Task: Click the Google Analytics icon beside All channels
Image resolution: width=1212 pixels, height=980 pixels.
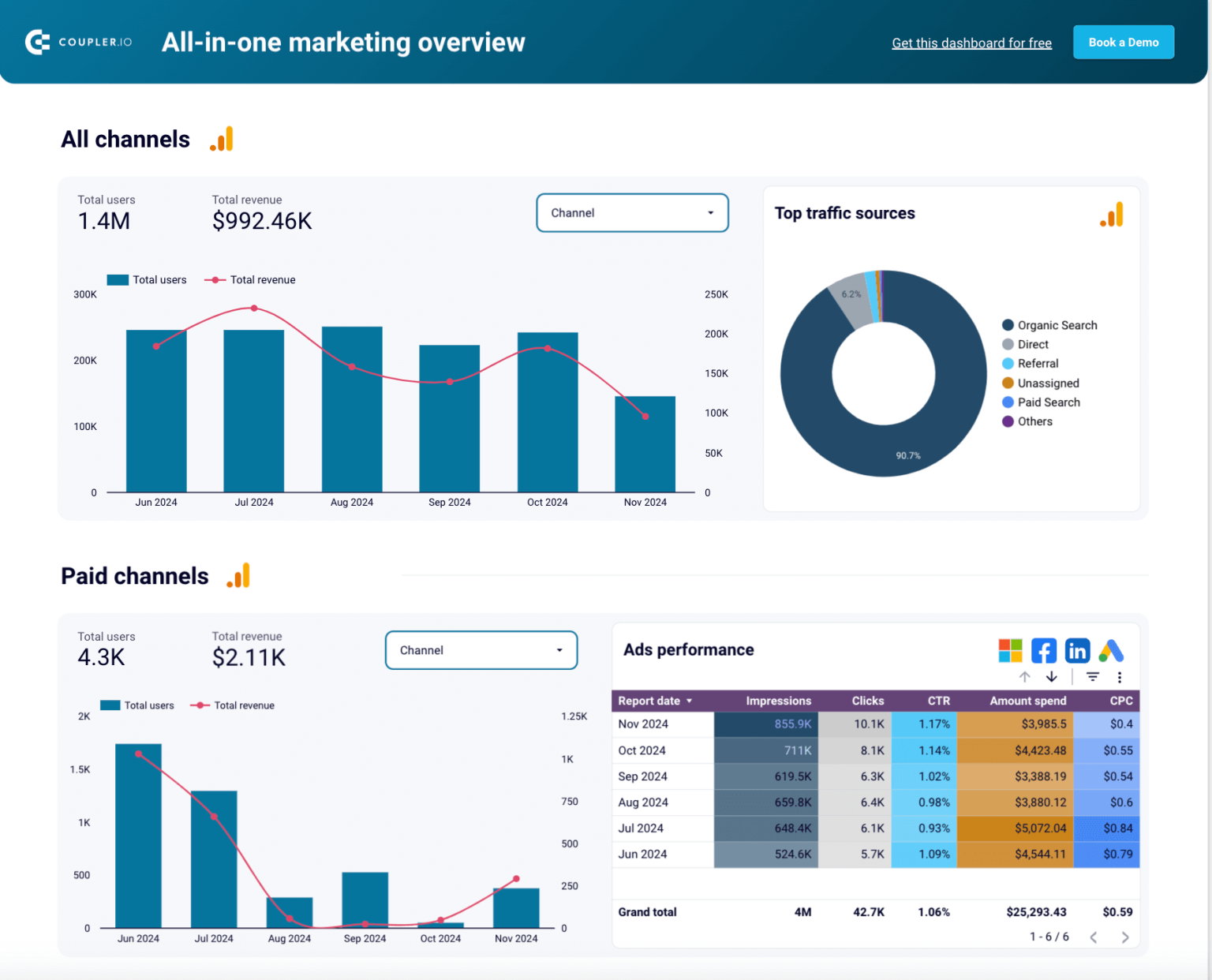Action: pos(222,138)
